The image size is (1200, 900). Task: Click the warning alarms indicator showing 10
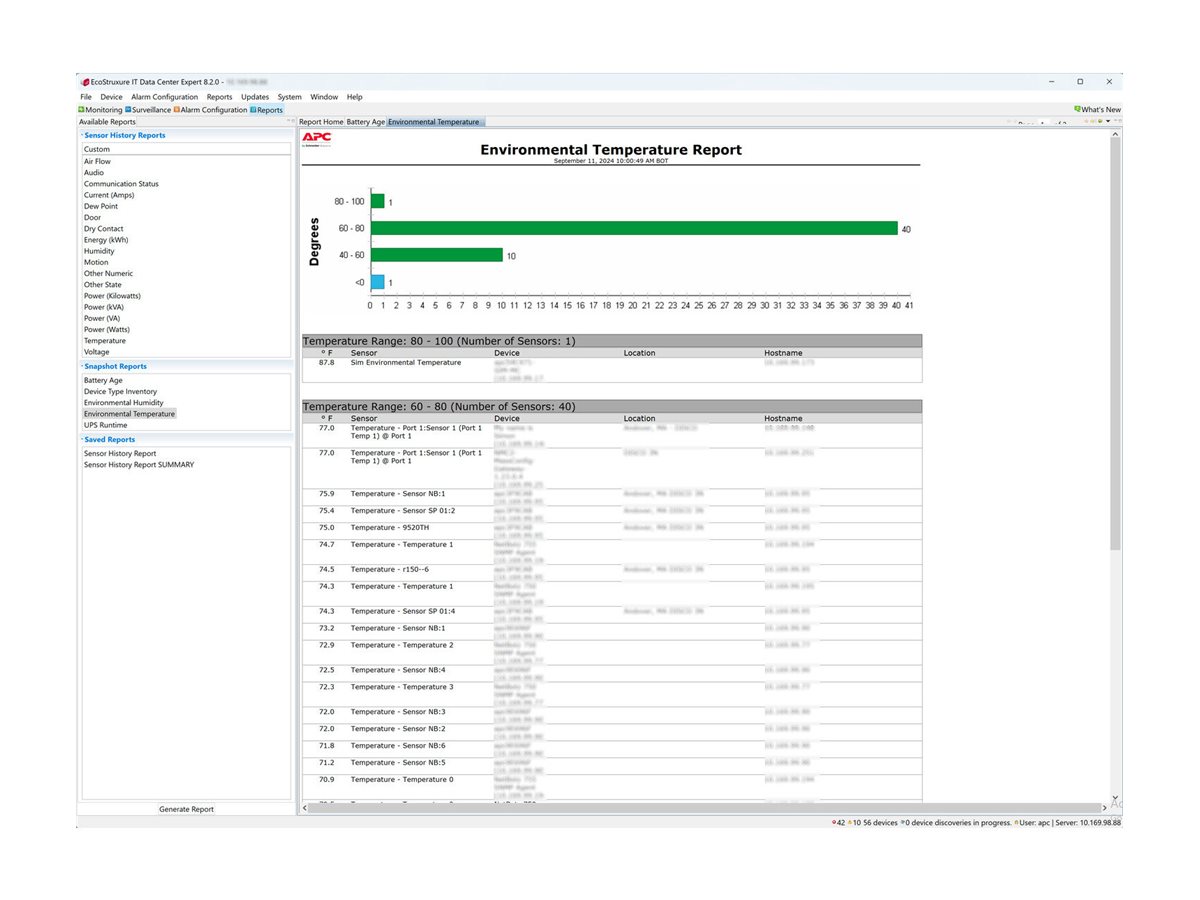[x=855, y=822]
